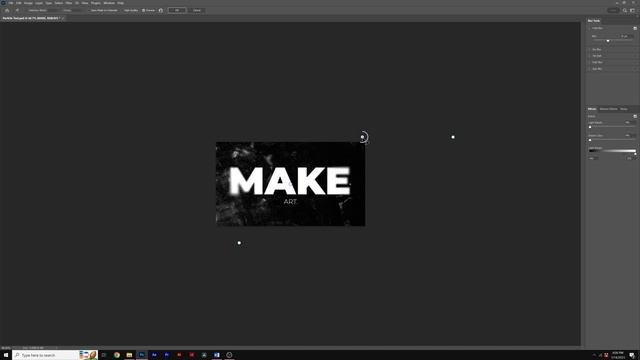Select the Blur Tools panel tab

[x=594, y=21]
